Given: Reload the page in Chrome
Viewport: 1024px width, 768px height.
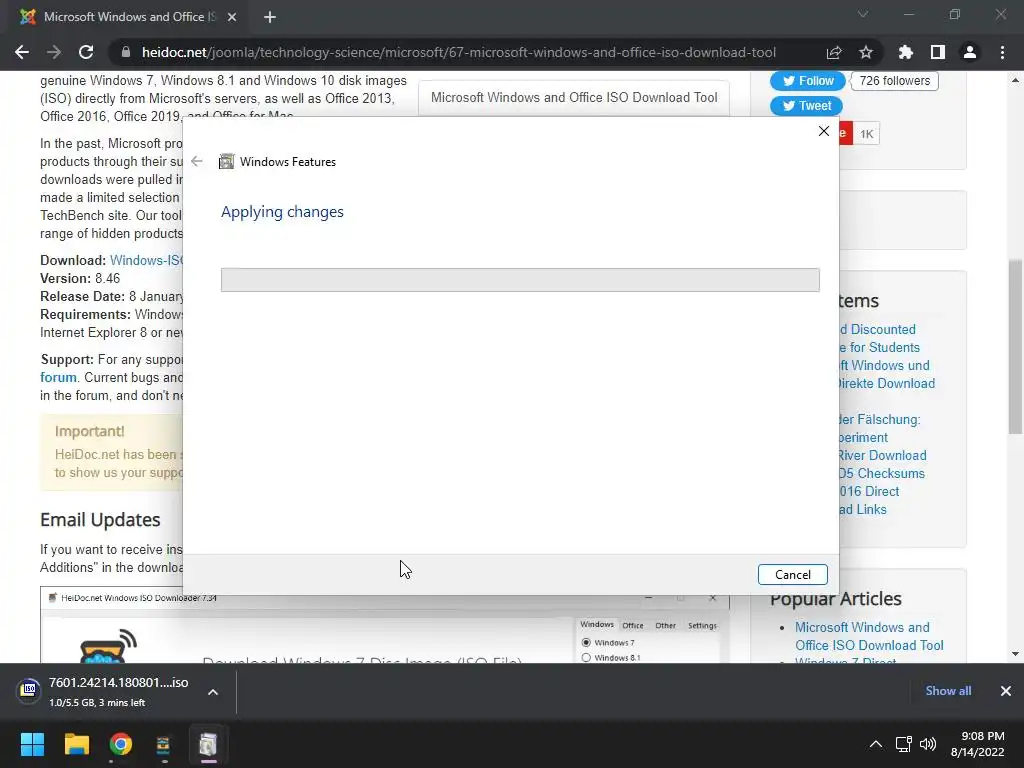Looking at the screenshot, I should 86,52.
